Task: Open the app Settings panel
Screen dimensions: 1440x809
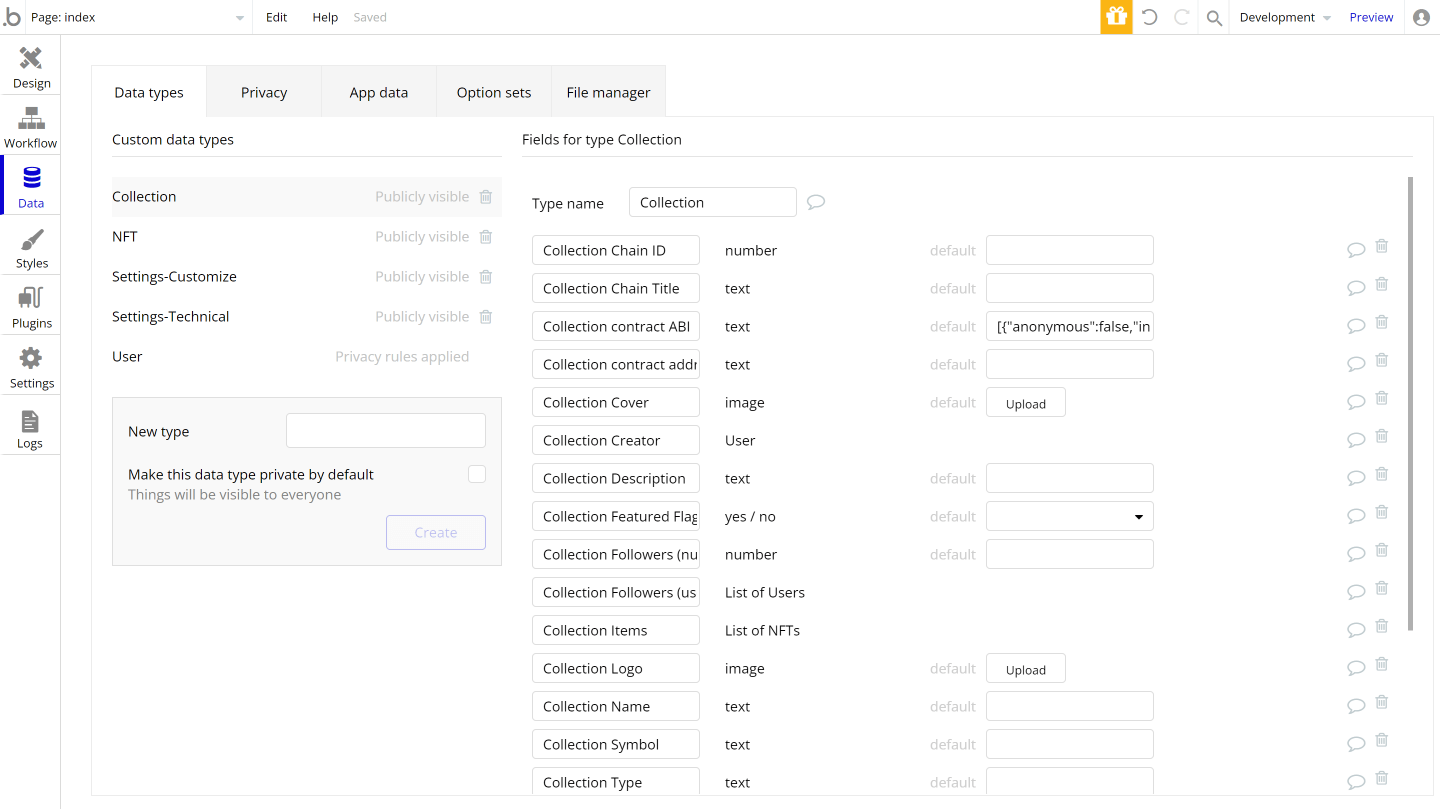Action: 30,365
